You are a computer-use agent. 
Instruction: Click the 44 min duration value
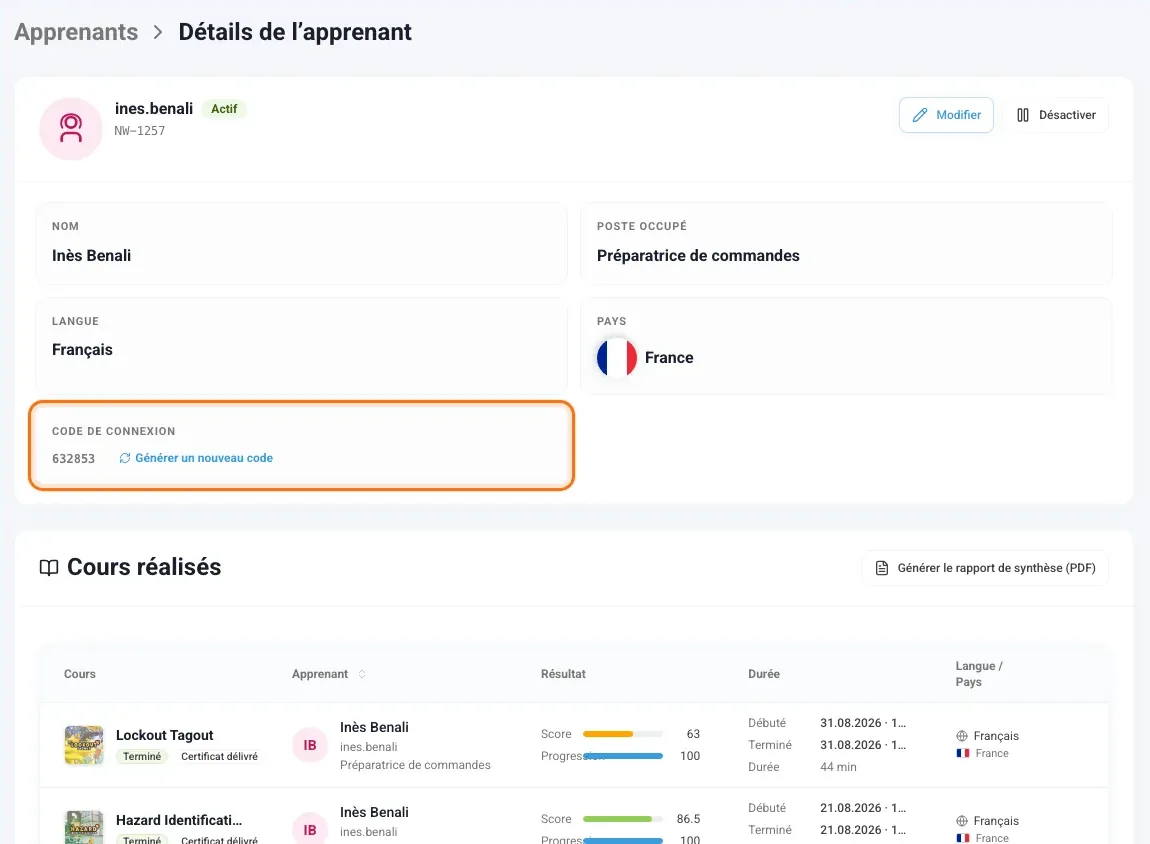point(838,767)
